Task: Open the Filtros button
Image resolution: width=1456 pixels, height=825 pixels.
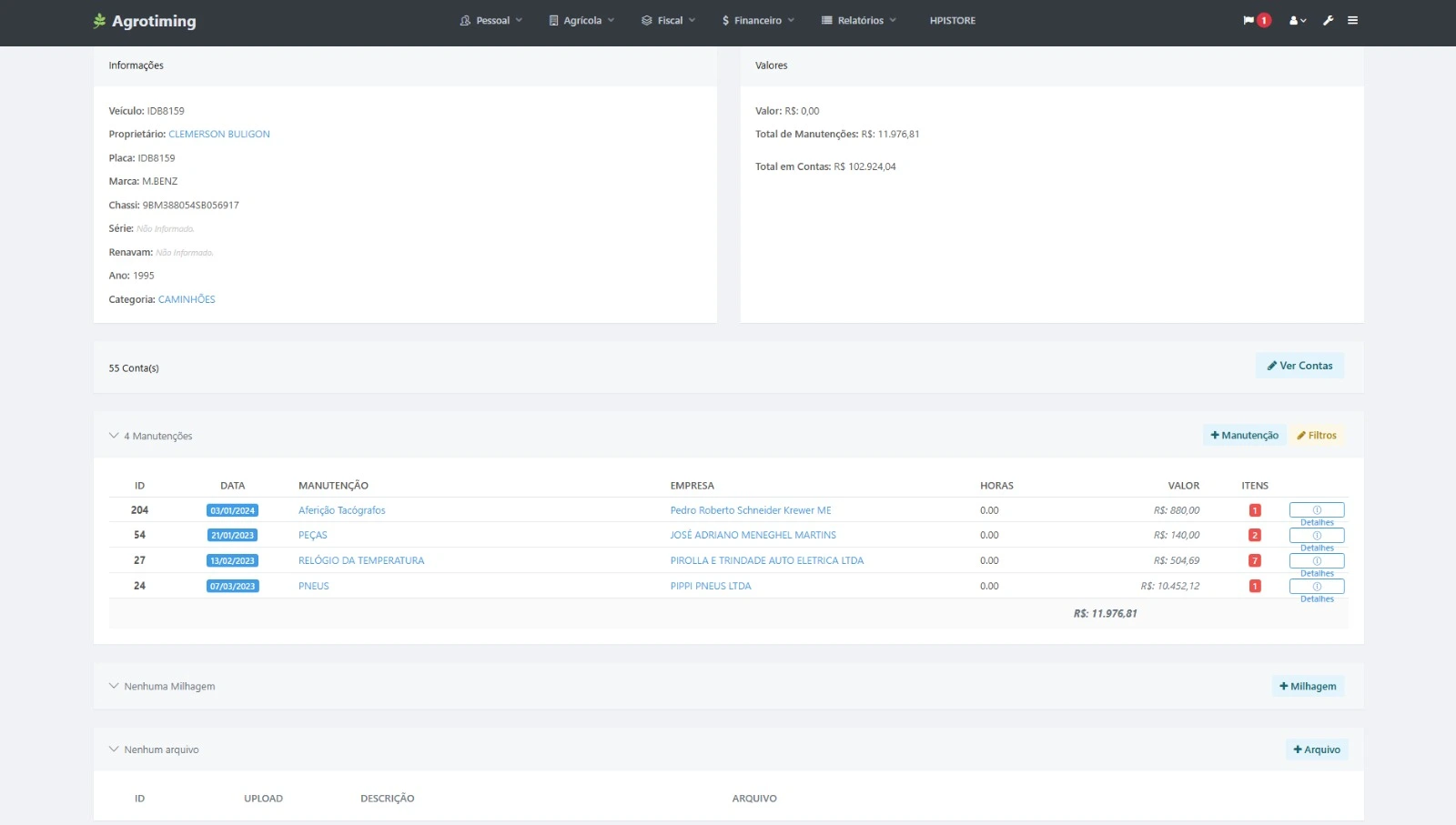Action: click(1316, 436)
